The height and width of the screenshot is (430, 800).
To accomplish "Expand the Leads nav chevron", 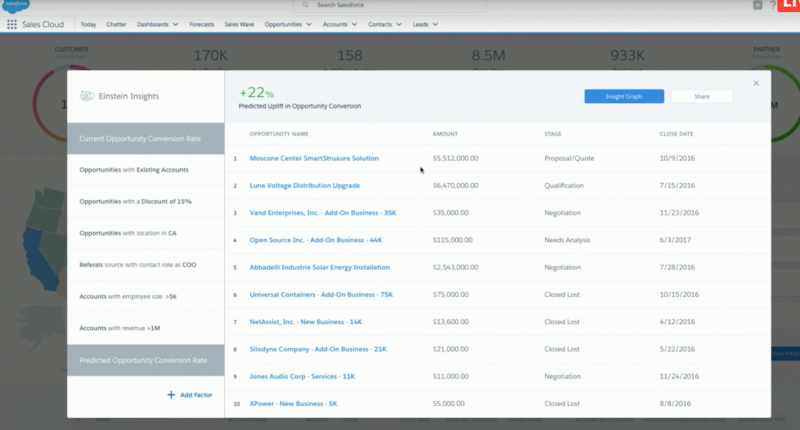I will point(435,24).
